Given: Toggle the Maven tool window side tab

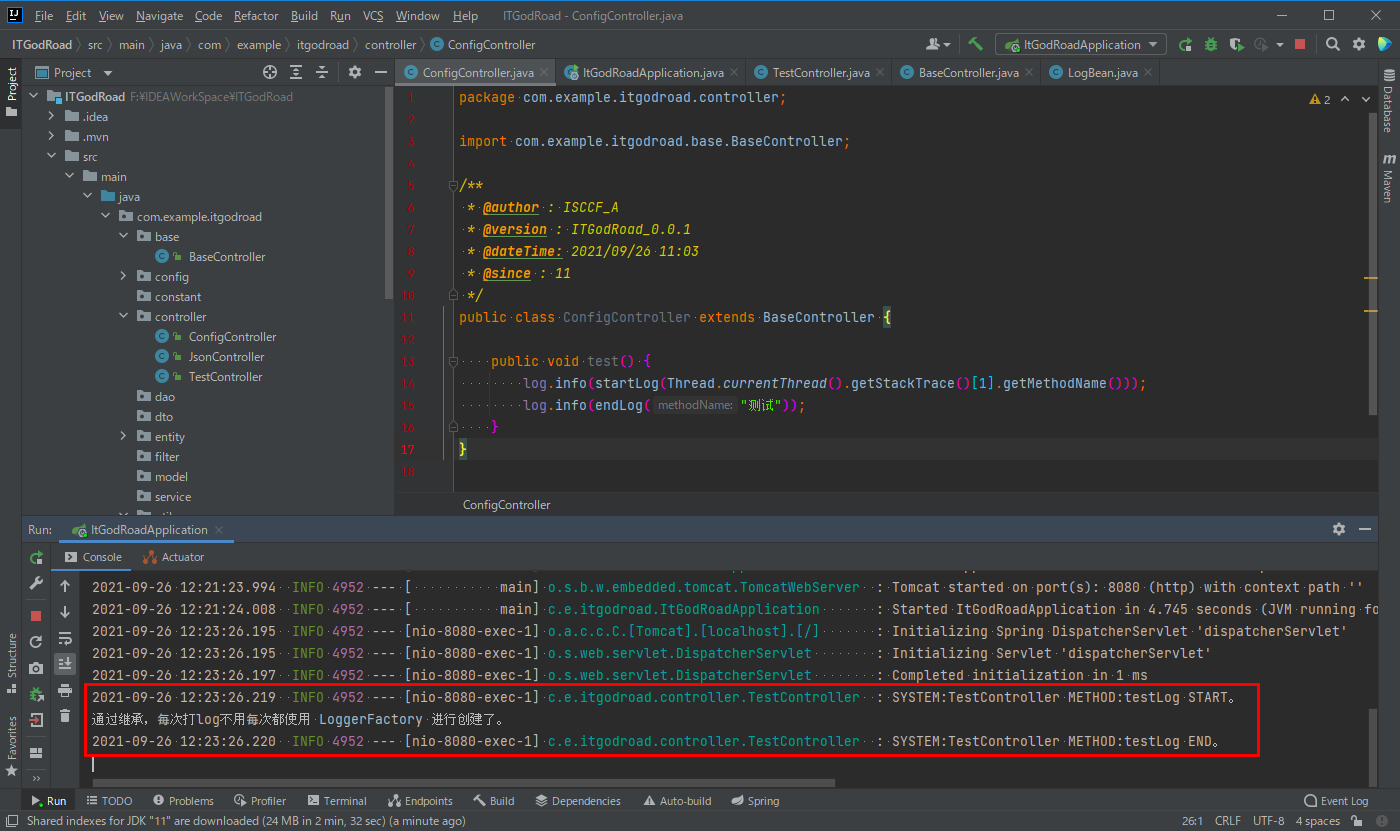Looking at the screenshot, I should [1388, 178].
